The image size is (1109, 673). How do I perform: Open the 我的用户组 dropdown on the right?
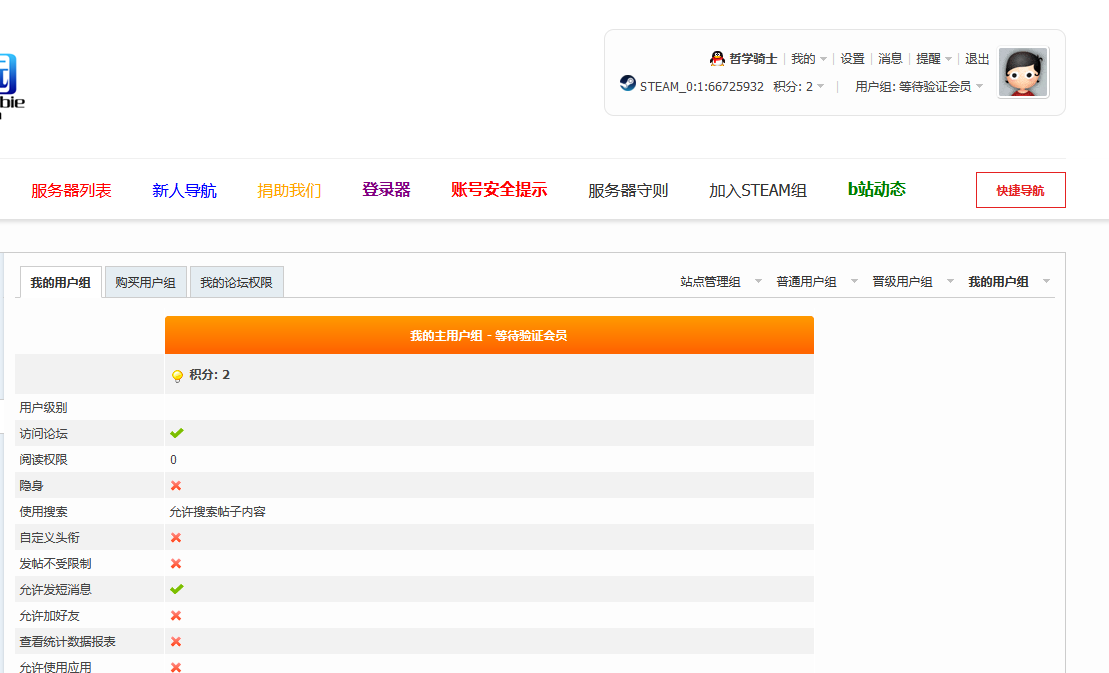pyautogui.click(x=1009, y=281)
